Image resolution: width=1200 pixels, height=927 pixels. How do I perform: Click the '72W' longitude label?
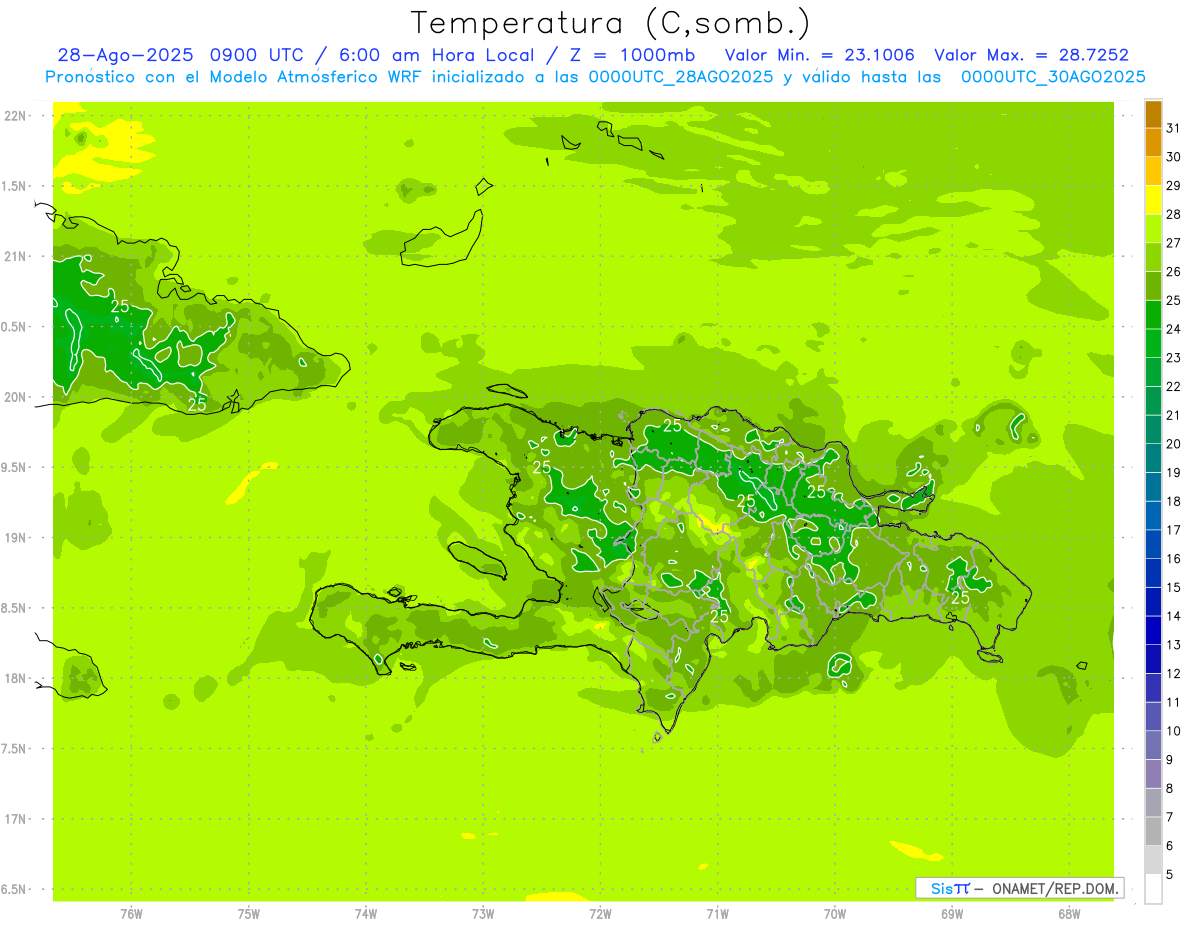(x=600, y=913)
